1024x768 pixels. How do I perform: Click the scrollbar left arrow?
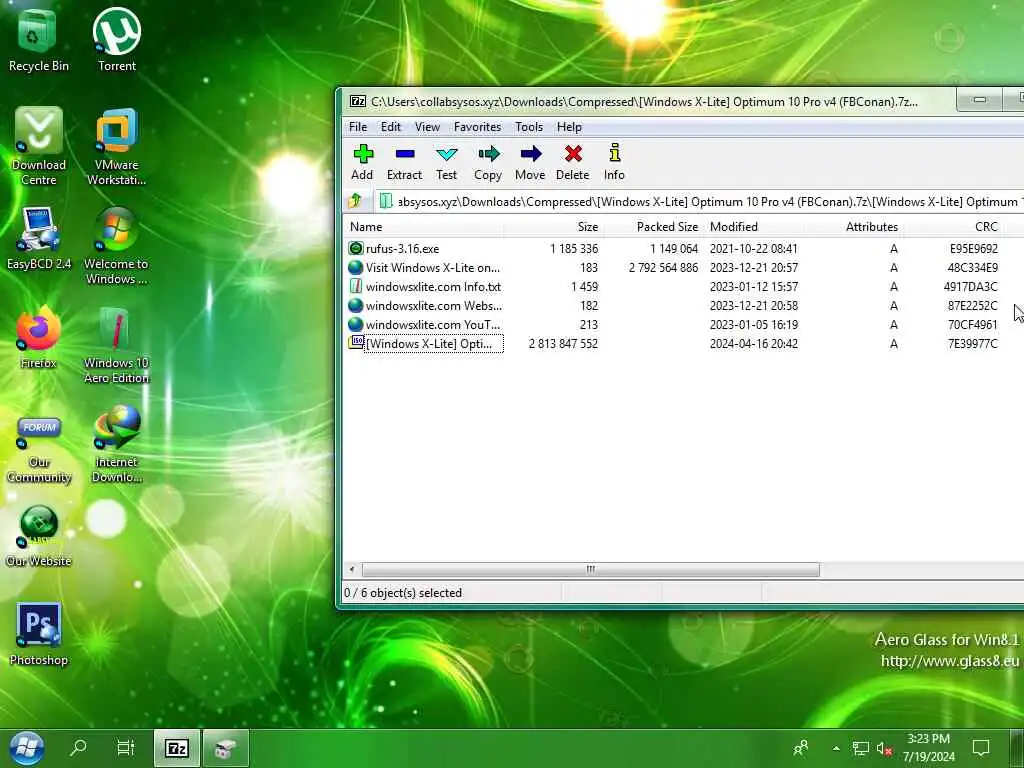coord(352,569)
